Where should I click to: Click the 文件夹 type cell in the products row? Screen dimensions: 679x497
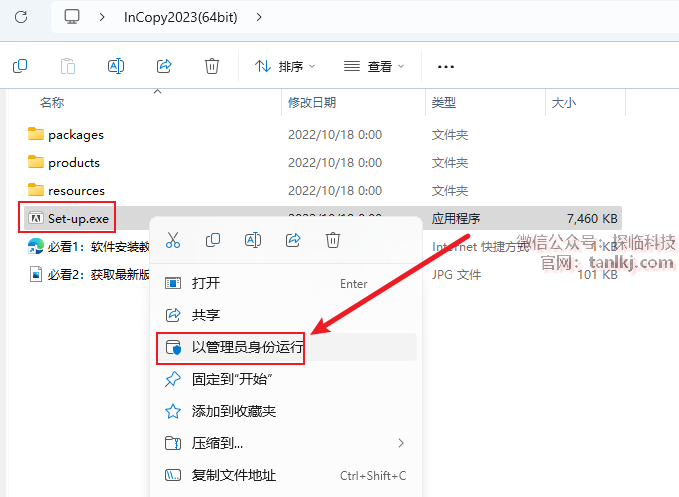(x=449, y=163)
